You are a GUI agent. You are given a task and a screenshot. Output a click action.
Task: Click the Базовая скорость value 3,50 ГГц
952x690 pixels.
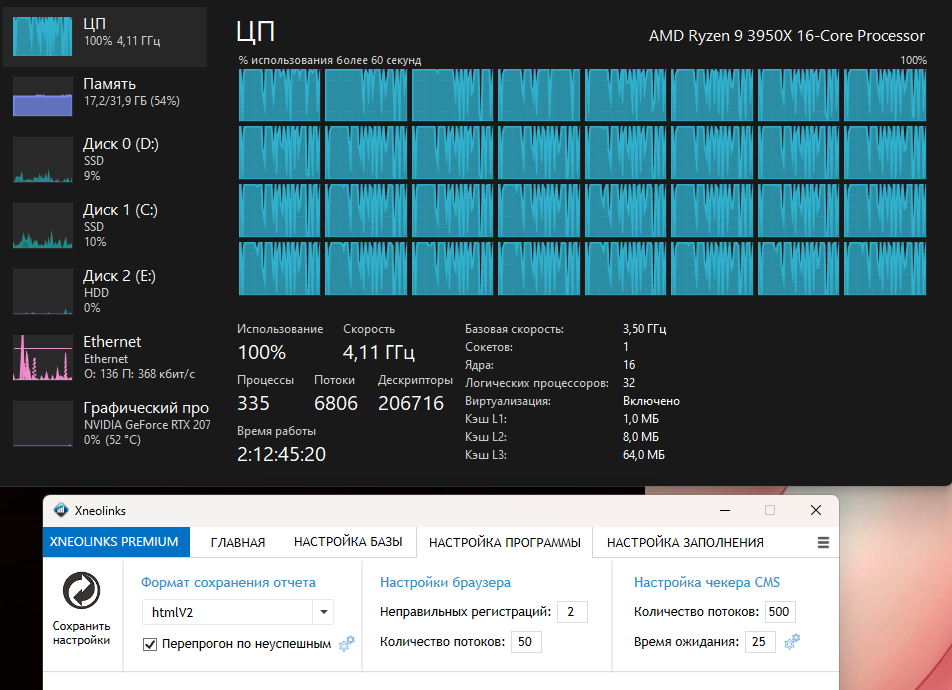tap(644, 329)
